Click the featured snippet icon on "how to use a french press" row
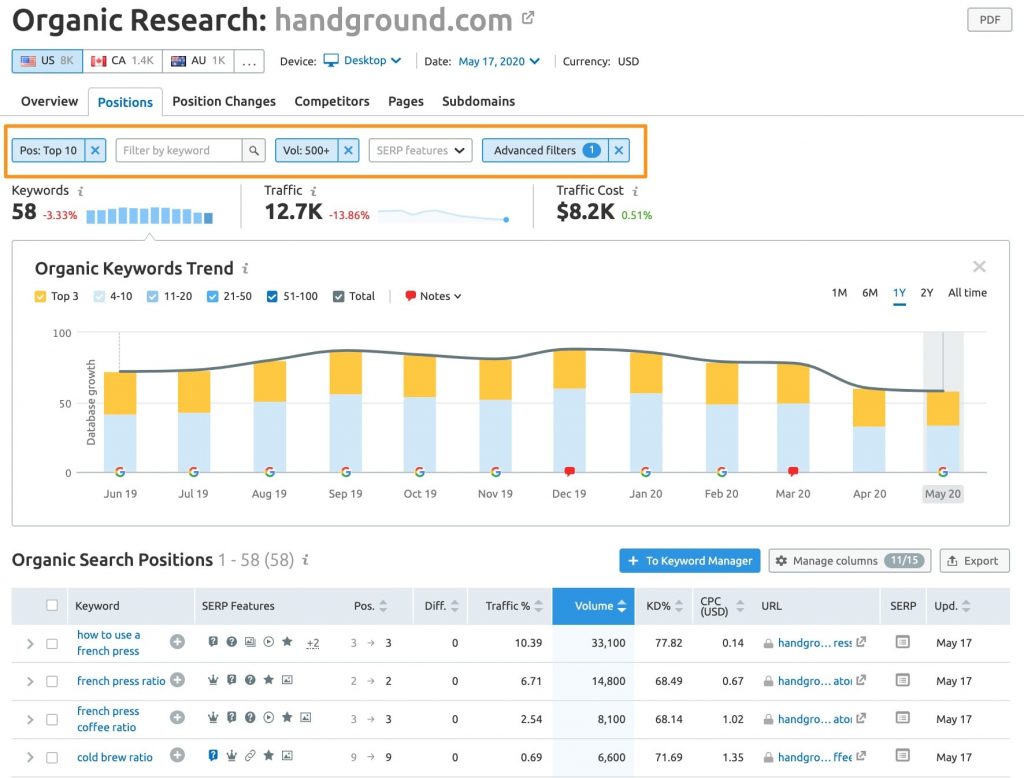Screen dimensions: 1024x778 [213, 642]
